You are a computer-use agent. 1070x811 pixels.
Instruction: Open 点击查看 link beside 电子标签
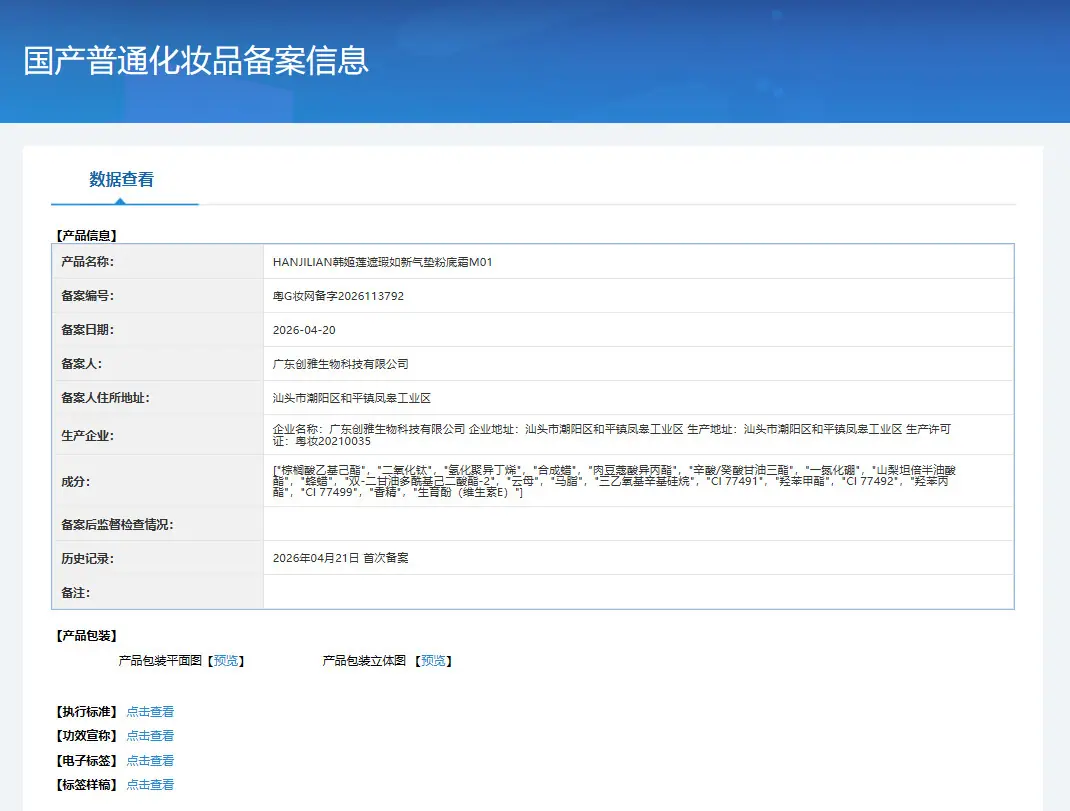click(x=150, y=760)
